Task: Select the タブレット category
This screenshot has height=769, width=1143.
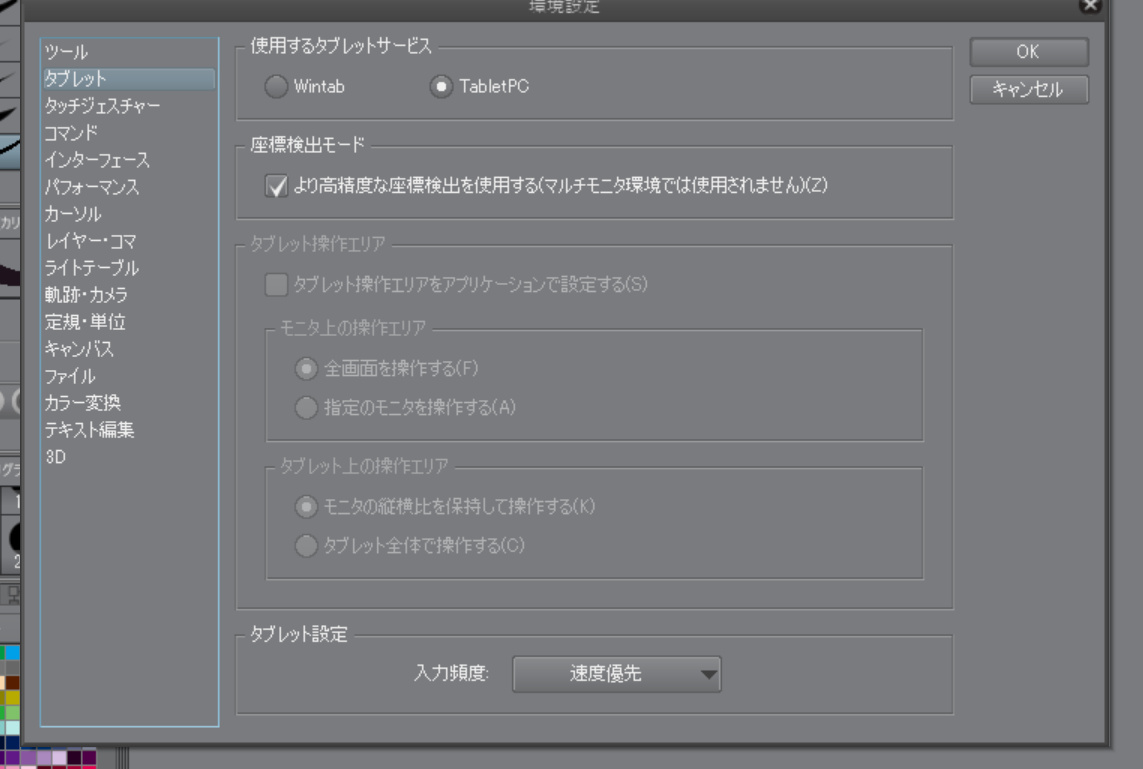Action: (x=129, y=79)
